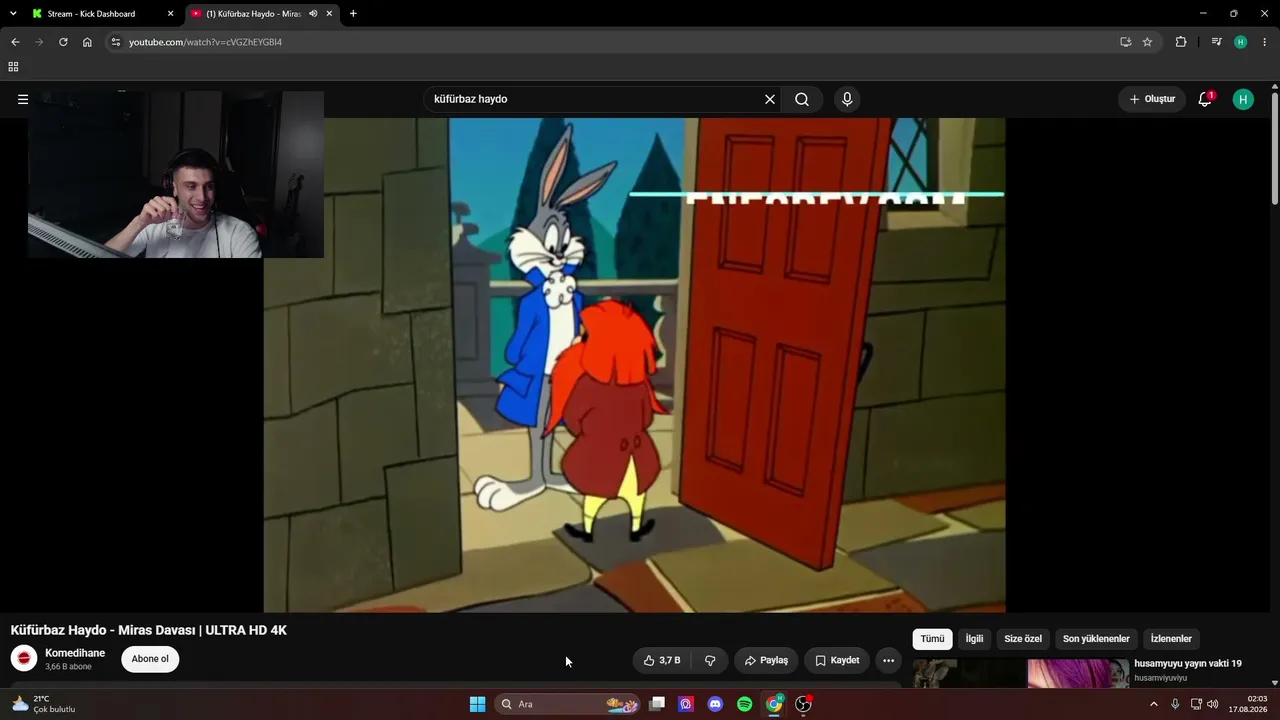Like the video with 3,7 B likes
The image size is (1280, 720).
click(662, 660)
